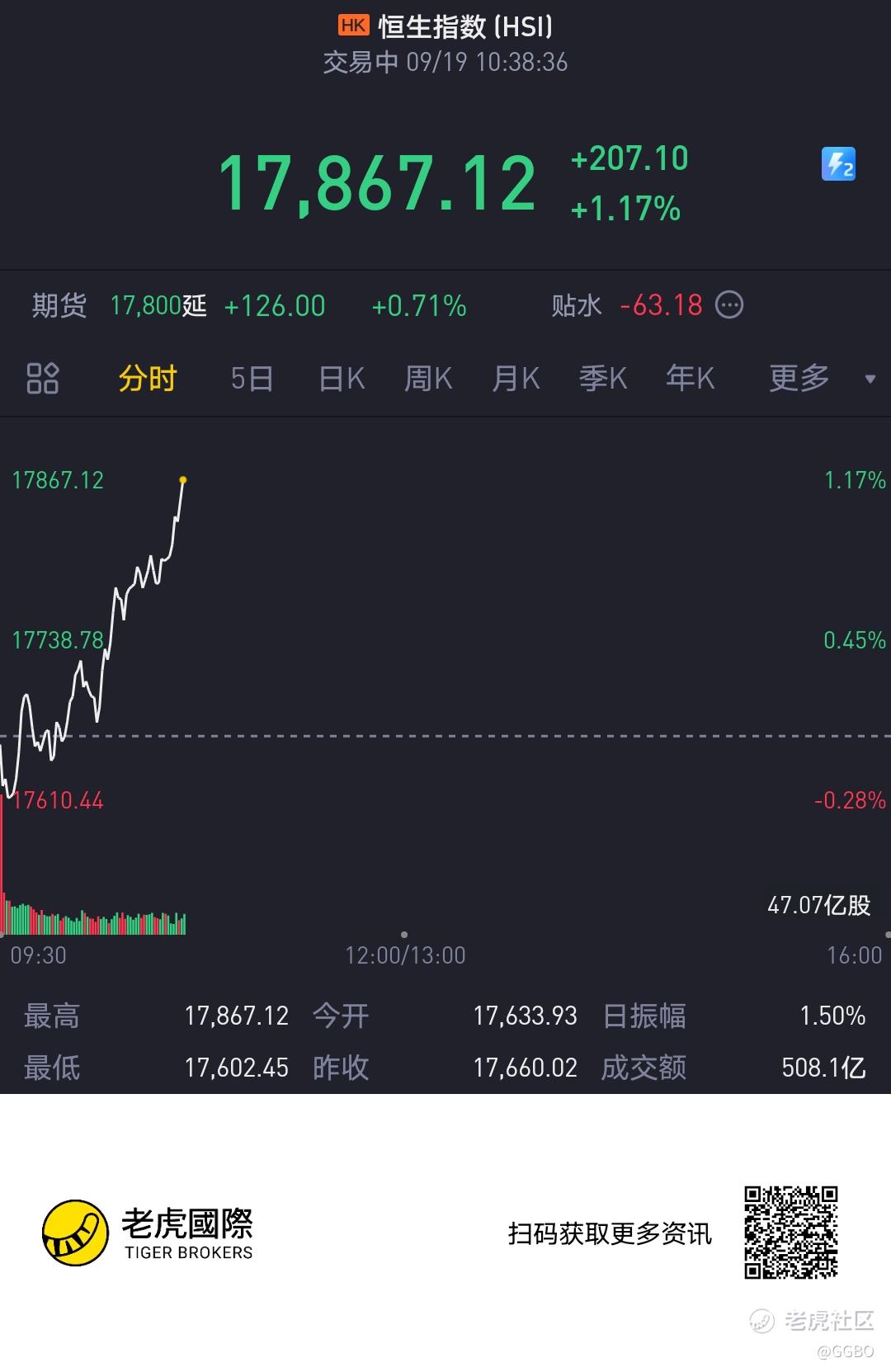This screenshot has width=891, height=1372.
Task: Choose the 季K quarterly chart tab
Action: (603, 379)
